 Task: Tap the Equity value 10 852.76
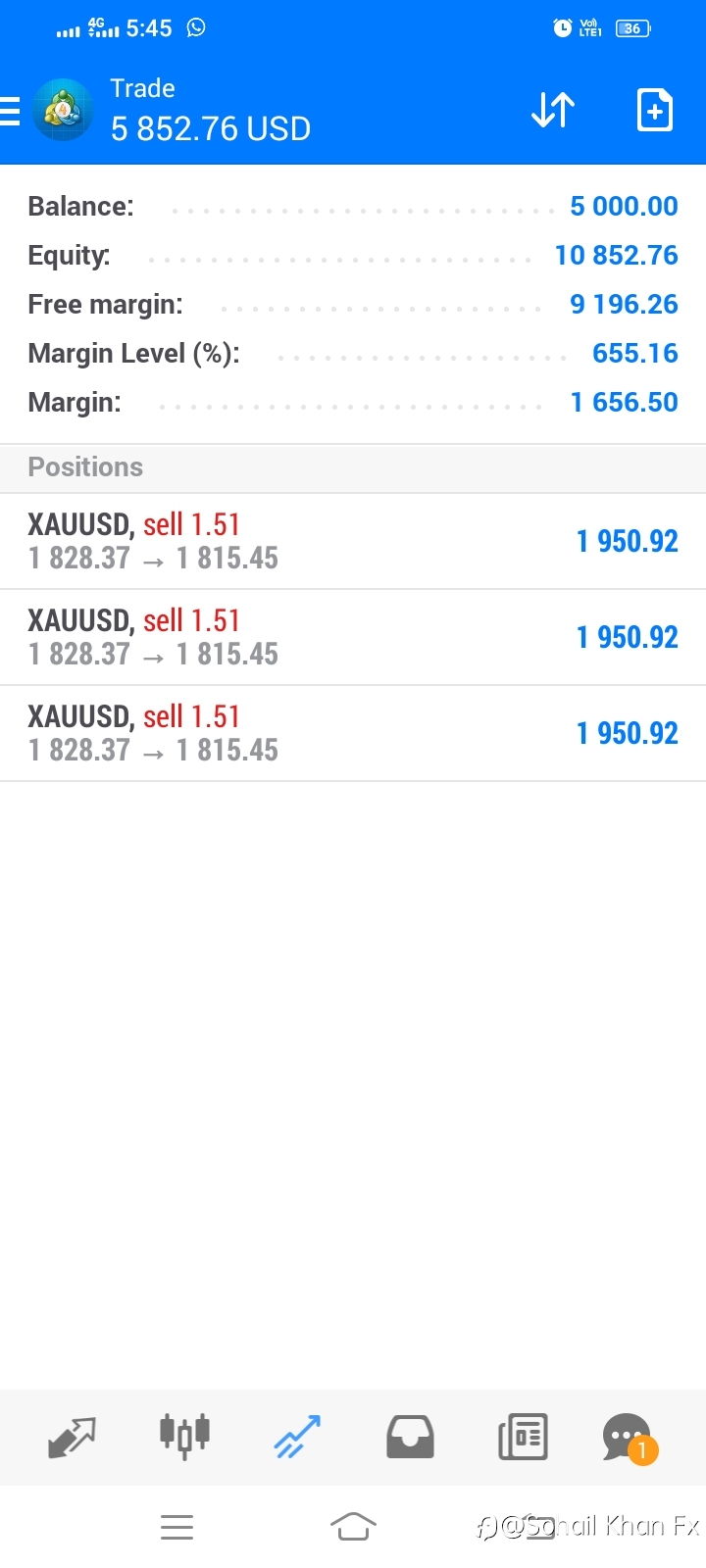(x=616, y=255)
